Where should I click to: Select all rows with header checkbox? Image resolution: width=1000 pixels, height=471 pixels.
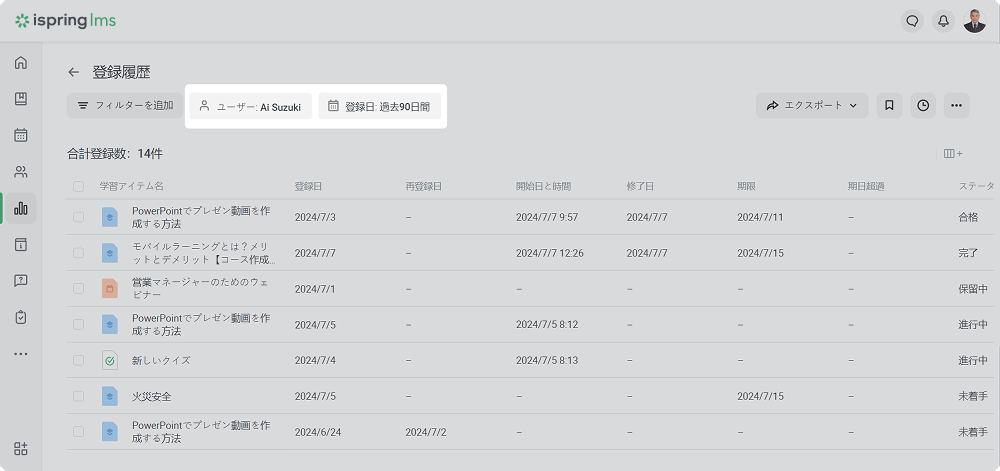(79, 186)
